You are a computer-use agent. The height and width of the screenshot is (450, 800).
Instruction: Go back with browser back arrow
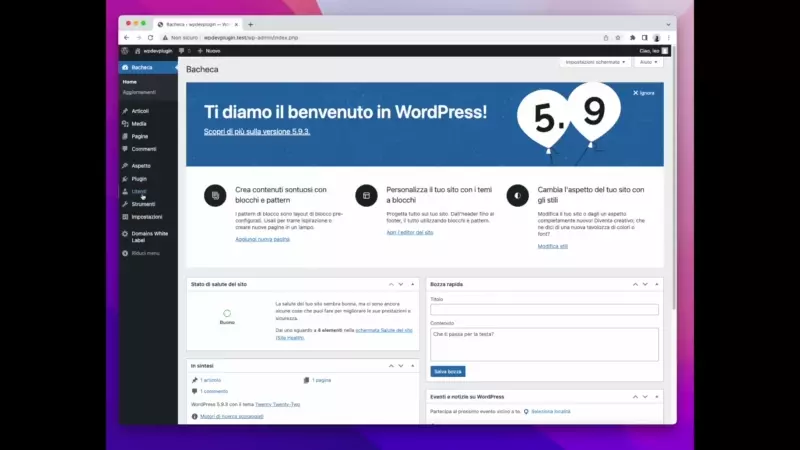click(x=127, y=38)
